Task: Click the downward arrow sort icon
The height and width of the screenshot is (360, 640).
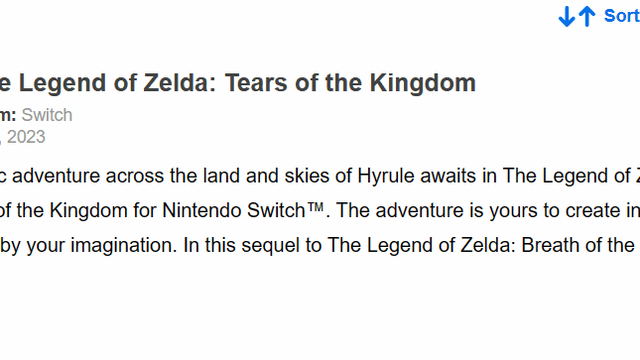Action: pyautogui.click(x=567, y=16)
